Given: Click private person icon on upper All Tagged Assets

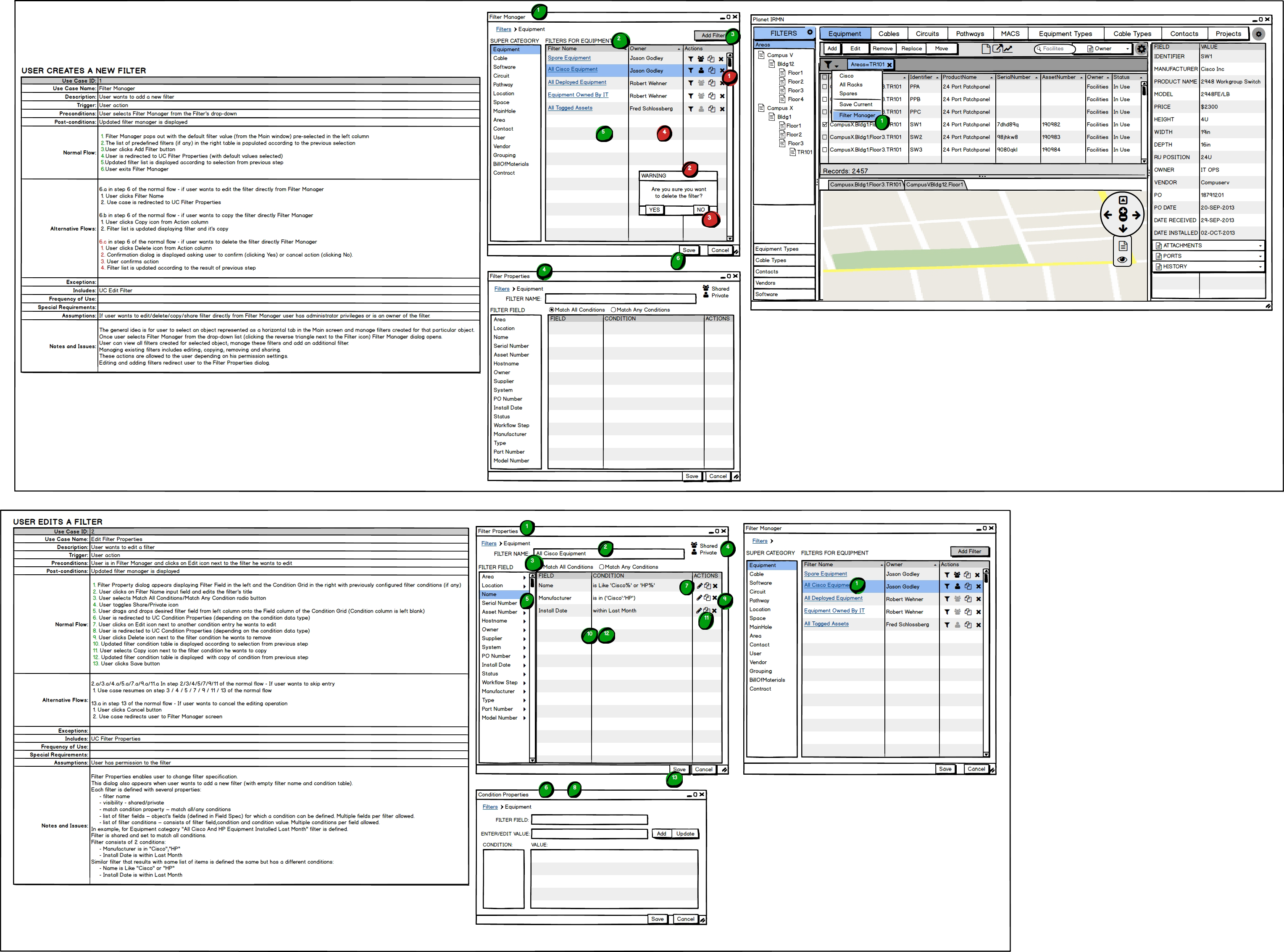Looking at the screenshot, I should point(701,109).
